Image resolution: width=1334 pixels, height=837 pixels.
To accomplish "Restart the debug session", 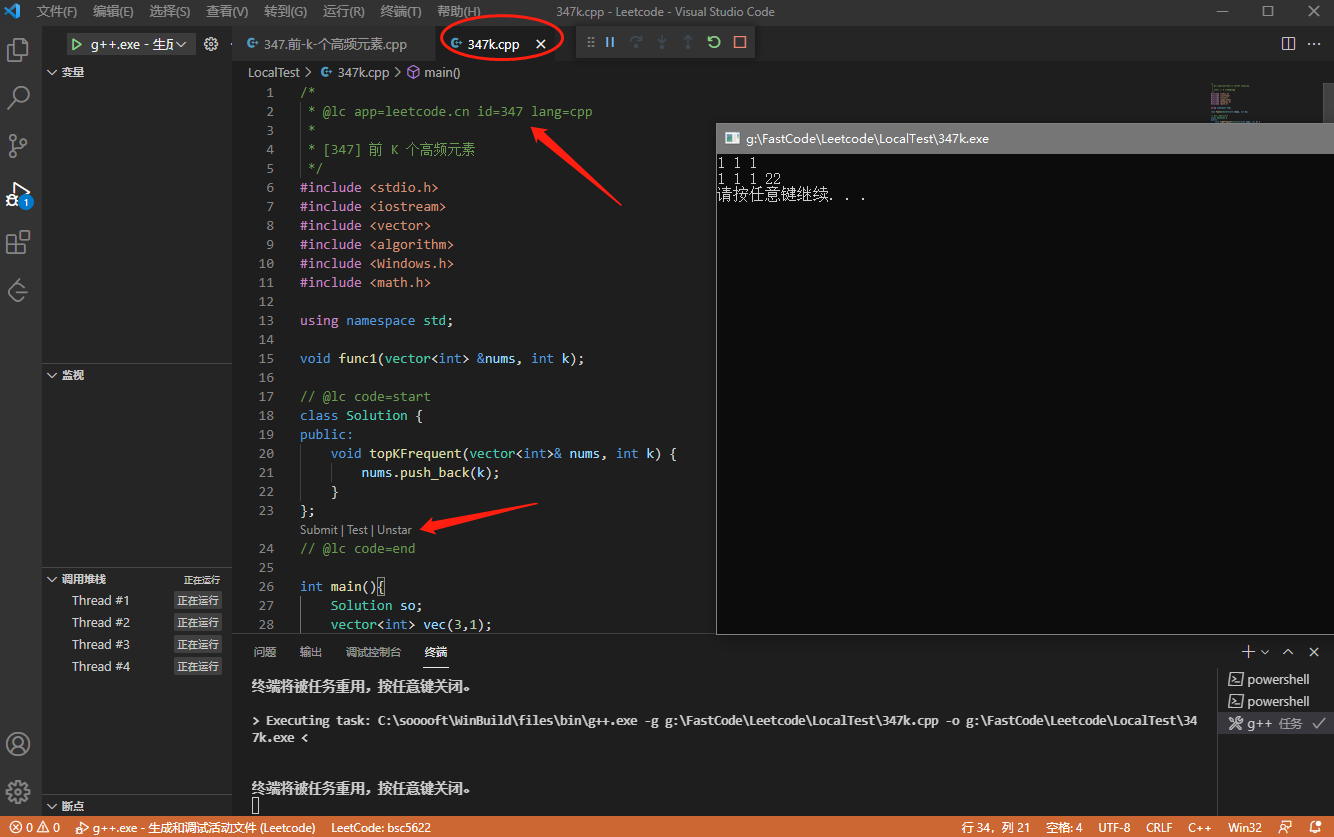I will [x=714, y=42].
